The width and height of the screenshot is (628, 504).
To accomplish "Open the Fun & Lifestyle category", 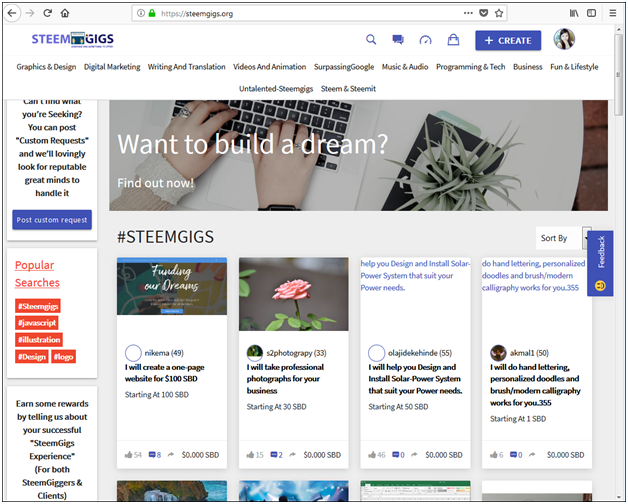I will 574,67.
